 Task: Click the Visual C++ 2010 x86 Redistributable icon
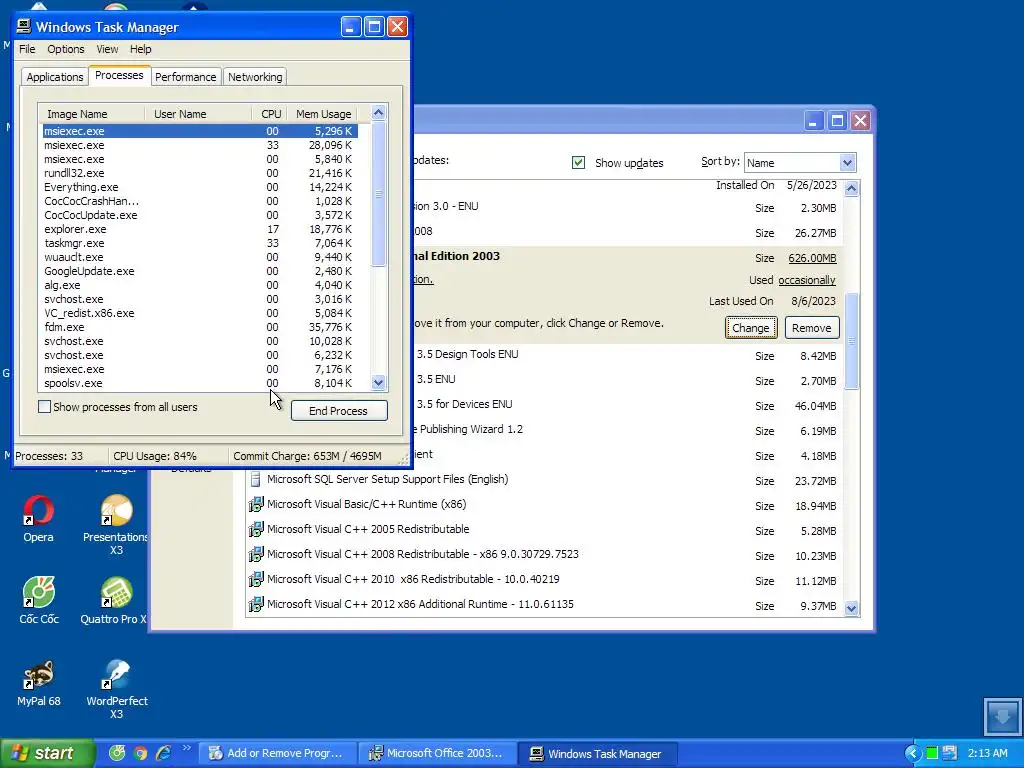pos(255,579)
